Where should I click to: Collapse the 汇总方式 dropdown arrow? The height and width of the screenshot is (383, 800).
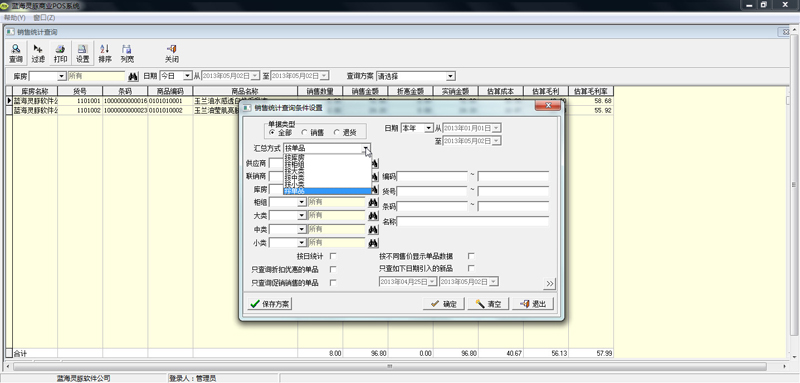[x=366, y=148]
